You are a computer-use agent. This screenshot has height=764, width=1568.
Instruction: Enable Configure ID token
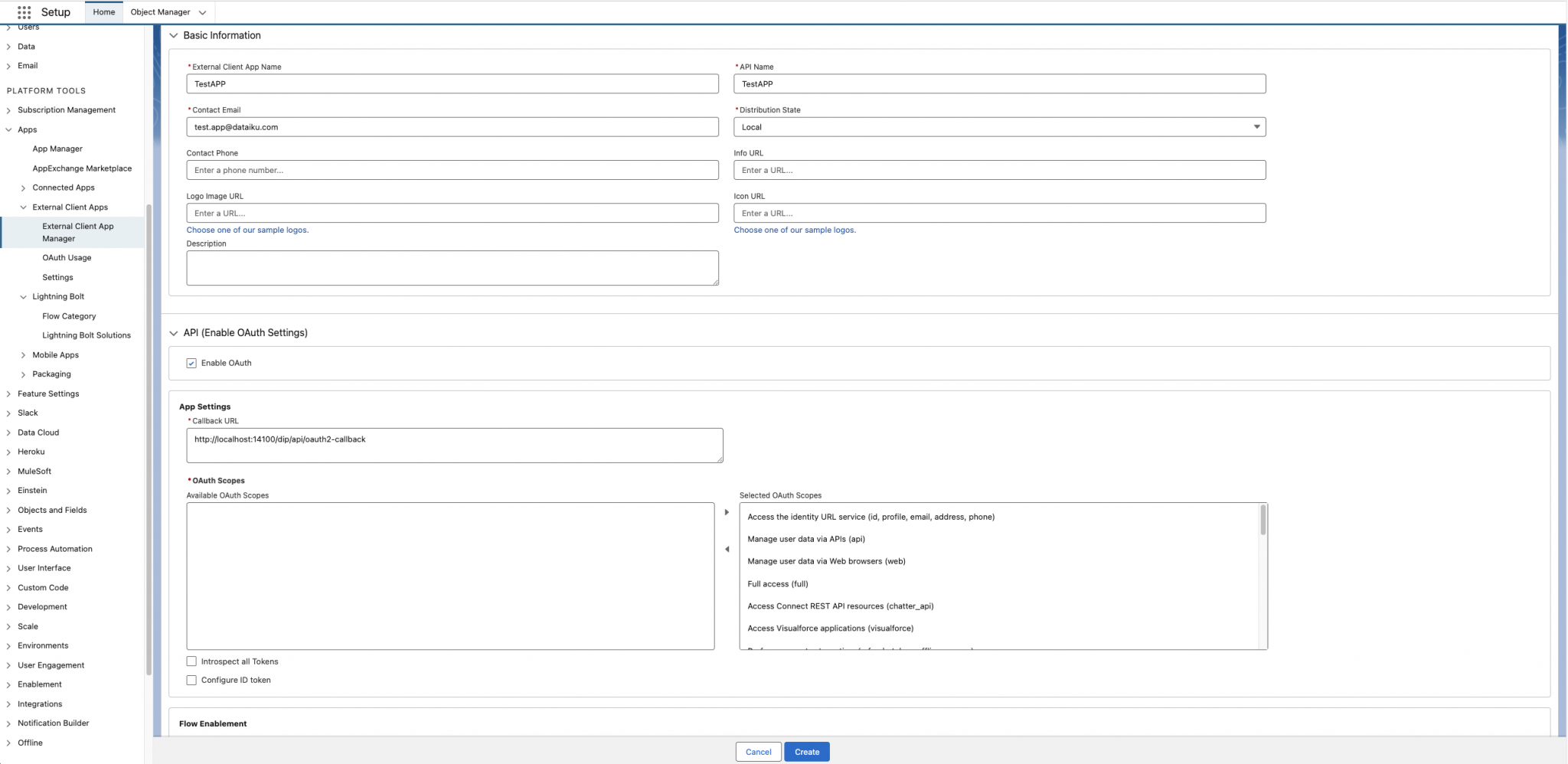pyautogui.click(x=191, y=680)
